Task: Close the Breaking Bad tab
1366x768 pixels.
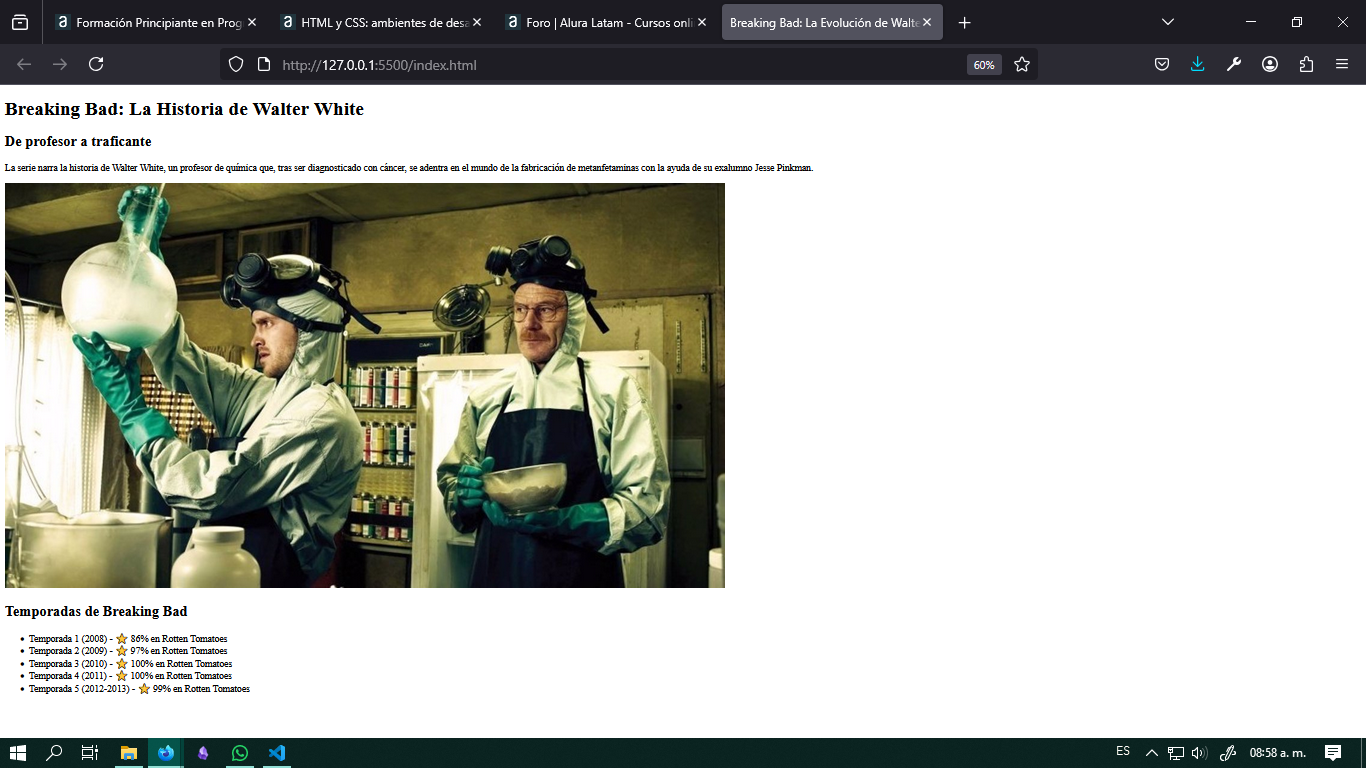Action: [x=927, y=22]
